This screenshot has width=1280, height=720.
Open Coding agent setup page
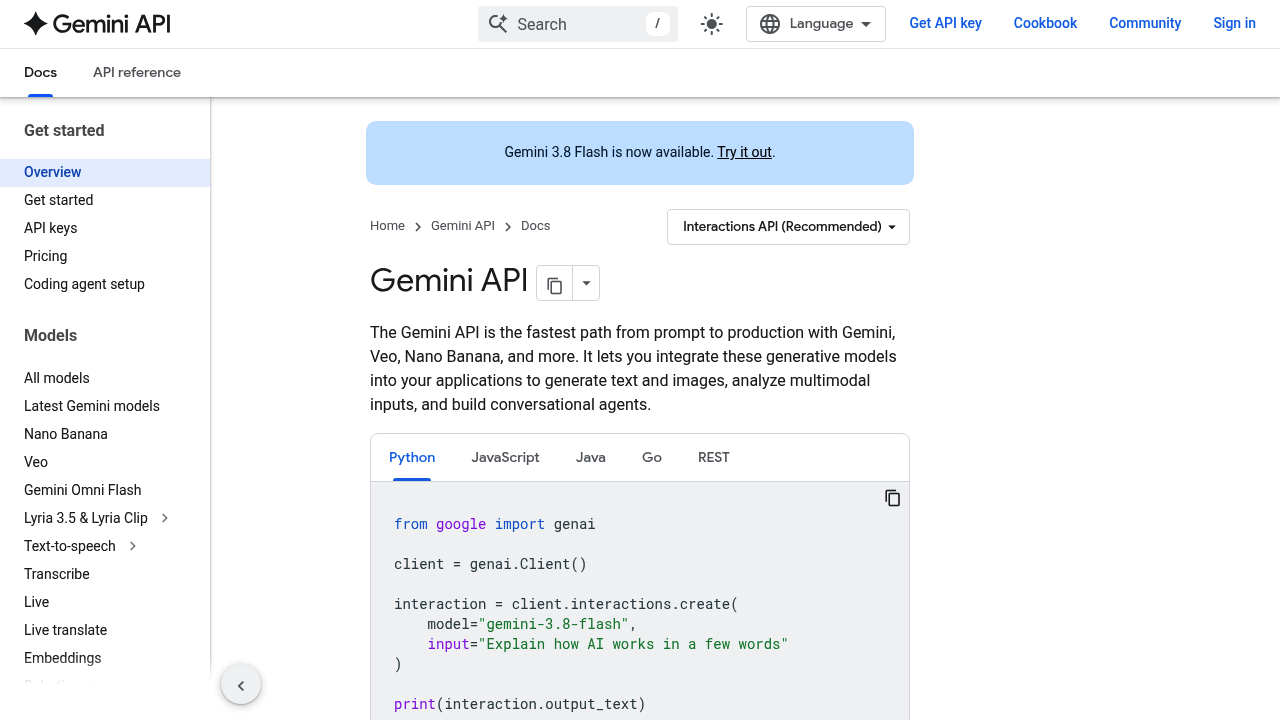[x=84, y=284]
